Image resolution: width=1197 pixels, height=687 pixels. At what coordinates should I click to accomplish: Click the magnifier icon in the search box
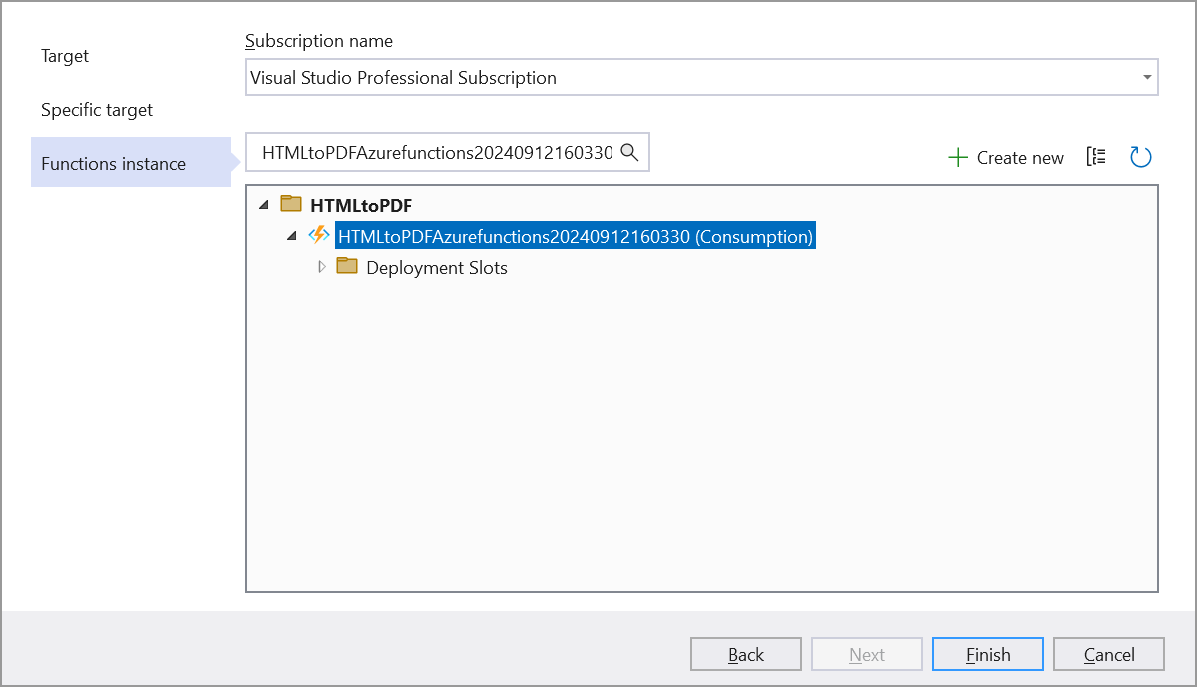click(629, 152)
